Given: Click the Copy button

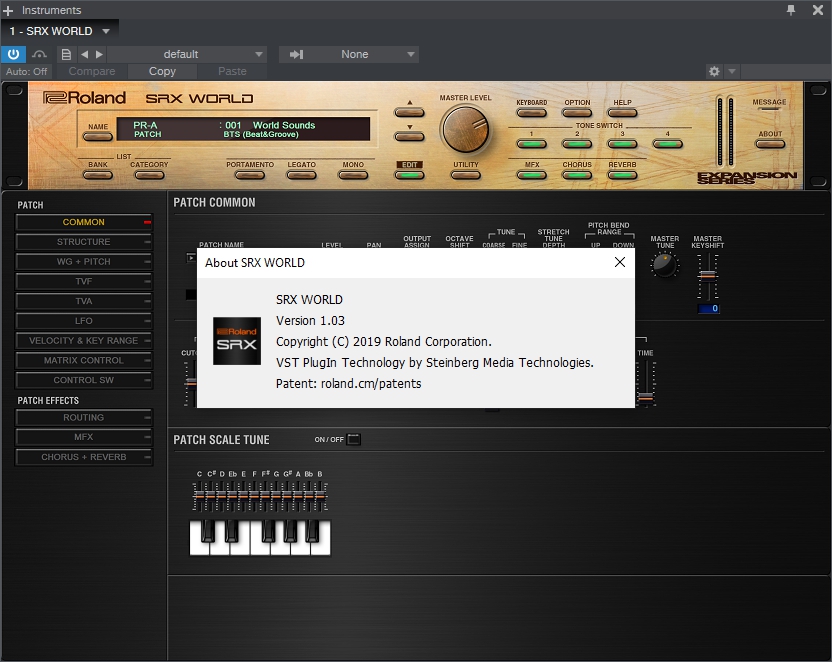Looking at the screenshot, I should [x=162, y=71].
